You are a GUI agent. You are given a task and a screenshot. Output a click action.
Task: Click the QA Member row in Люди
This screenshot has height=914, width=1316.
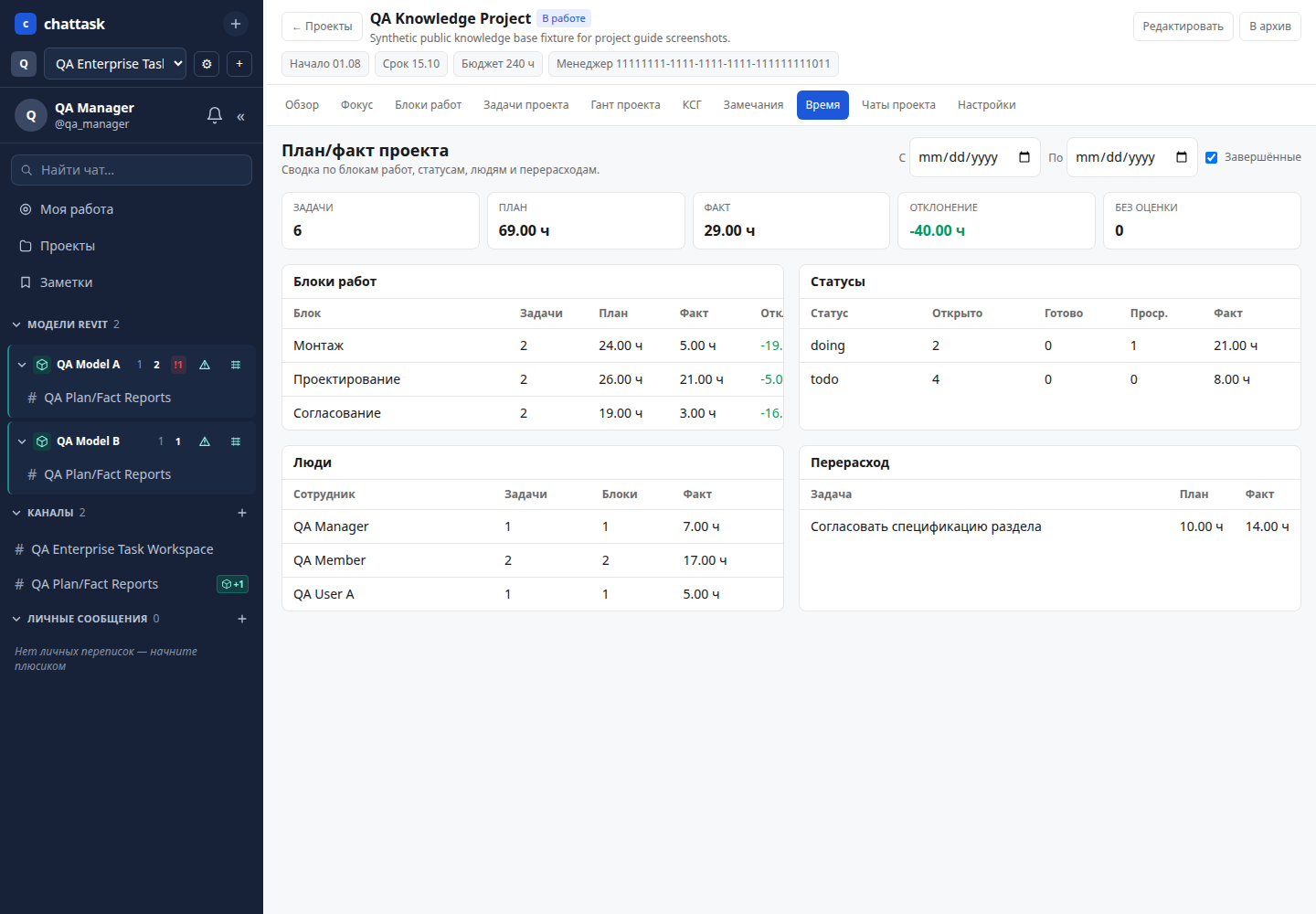(x=533, y=560)
